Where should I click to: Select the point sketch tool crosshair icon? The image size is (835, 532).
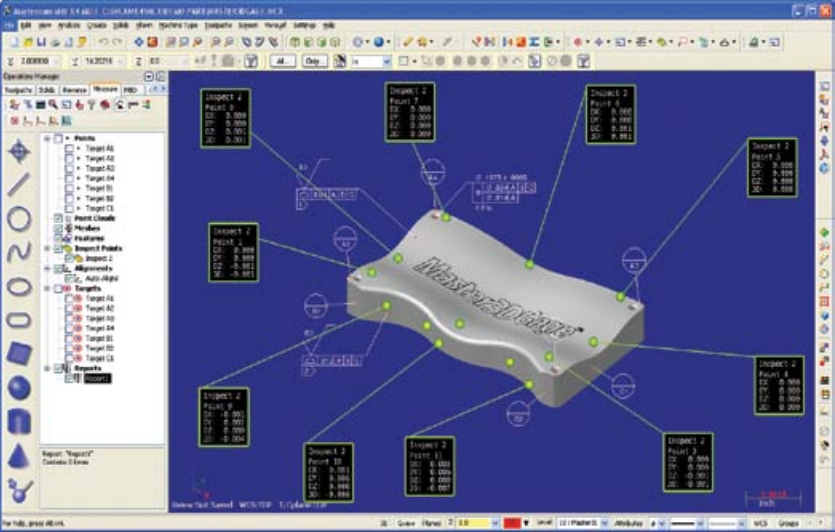tap(19, 152)
